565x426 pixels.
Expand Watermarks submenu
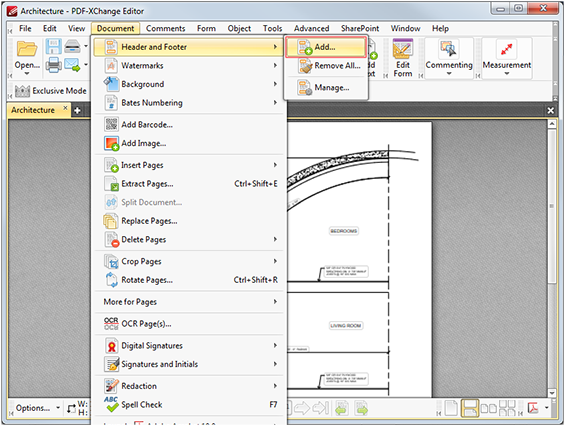tap(189, 66)
